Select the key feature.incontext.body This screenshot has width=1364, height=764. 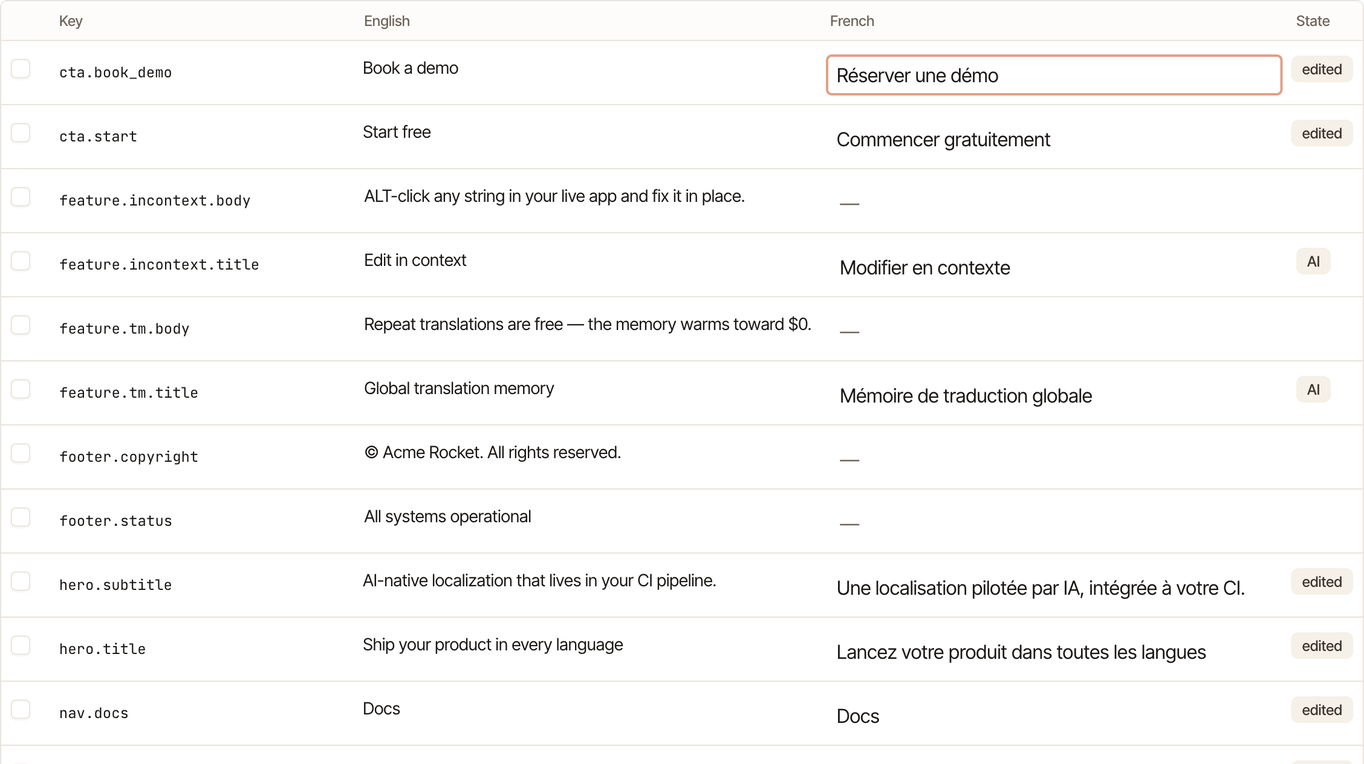click(155, 200)
